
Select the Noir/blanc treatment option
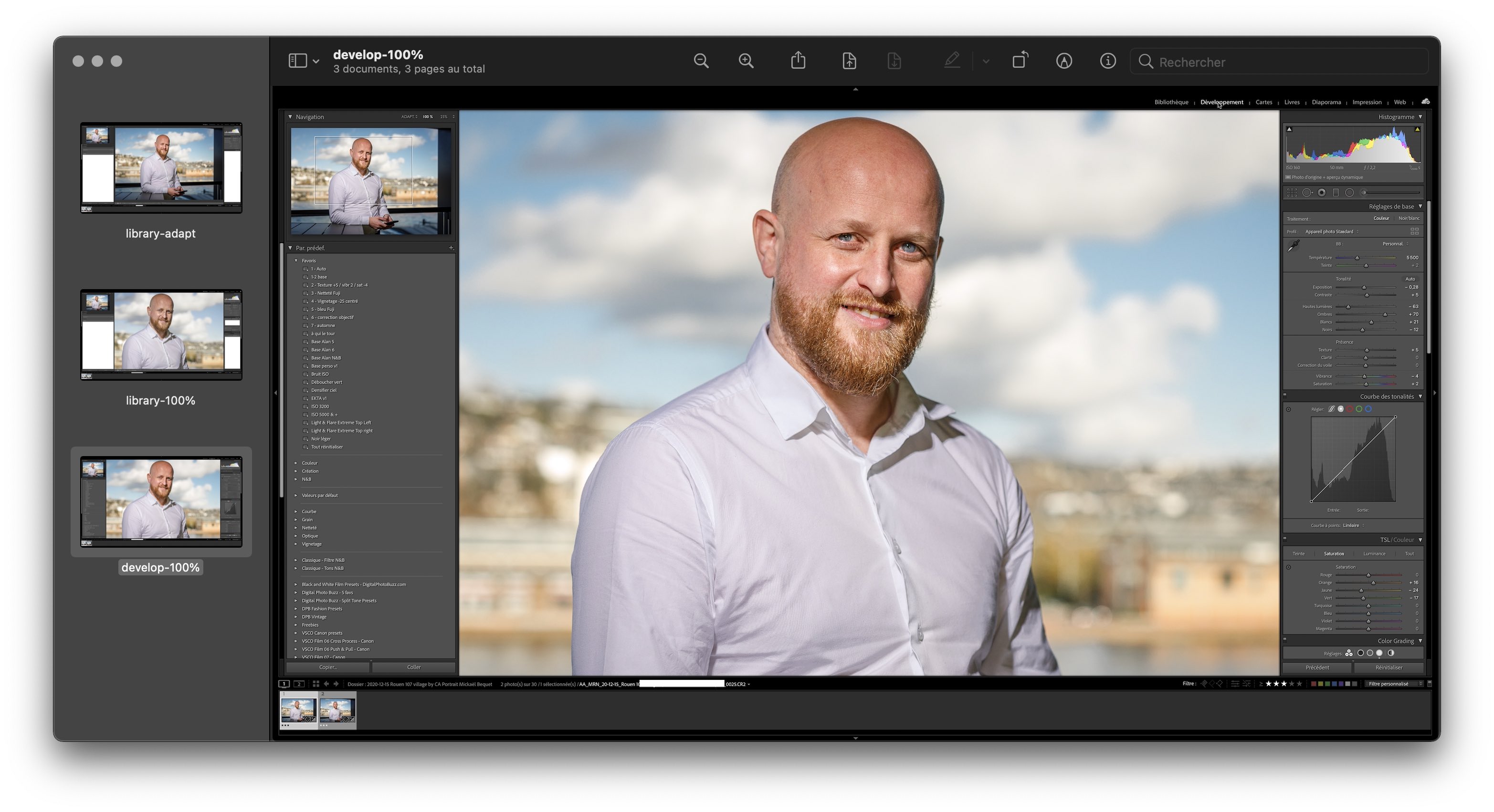[x=1409, y=219]
